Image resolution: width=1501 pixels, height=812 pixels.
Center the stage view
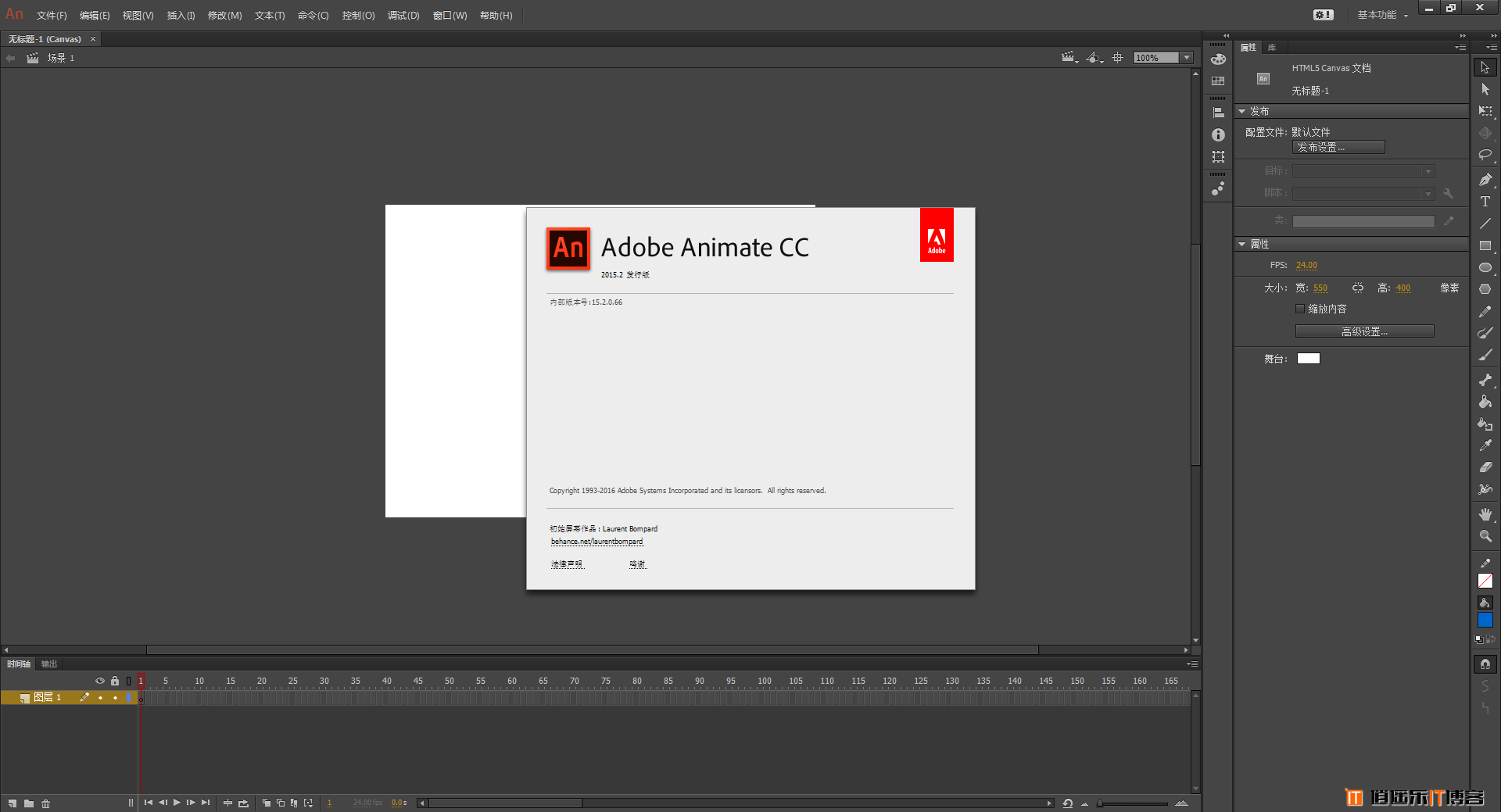(x=1118, y=58)
